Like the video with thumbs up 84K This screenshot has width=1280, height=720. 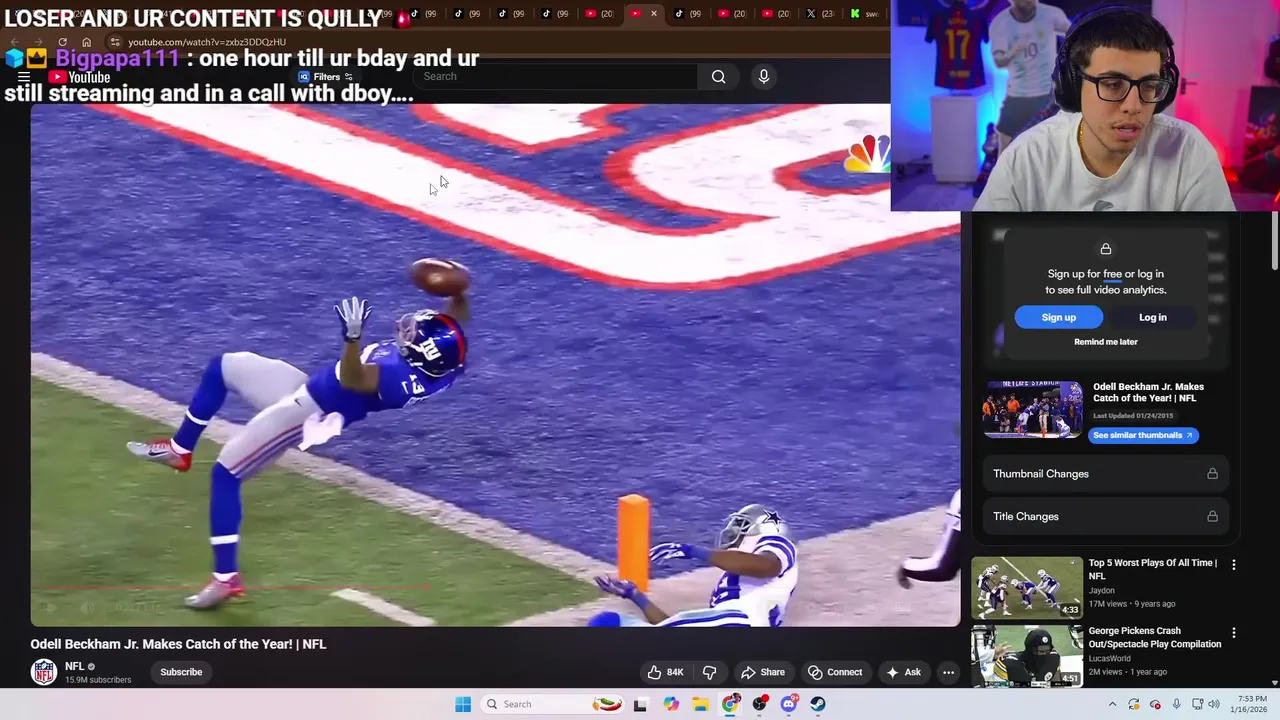click(665, 672)
